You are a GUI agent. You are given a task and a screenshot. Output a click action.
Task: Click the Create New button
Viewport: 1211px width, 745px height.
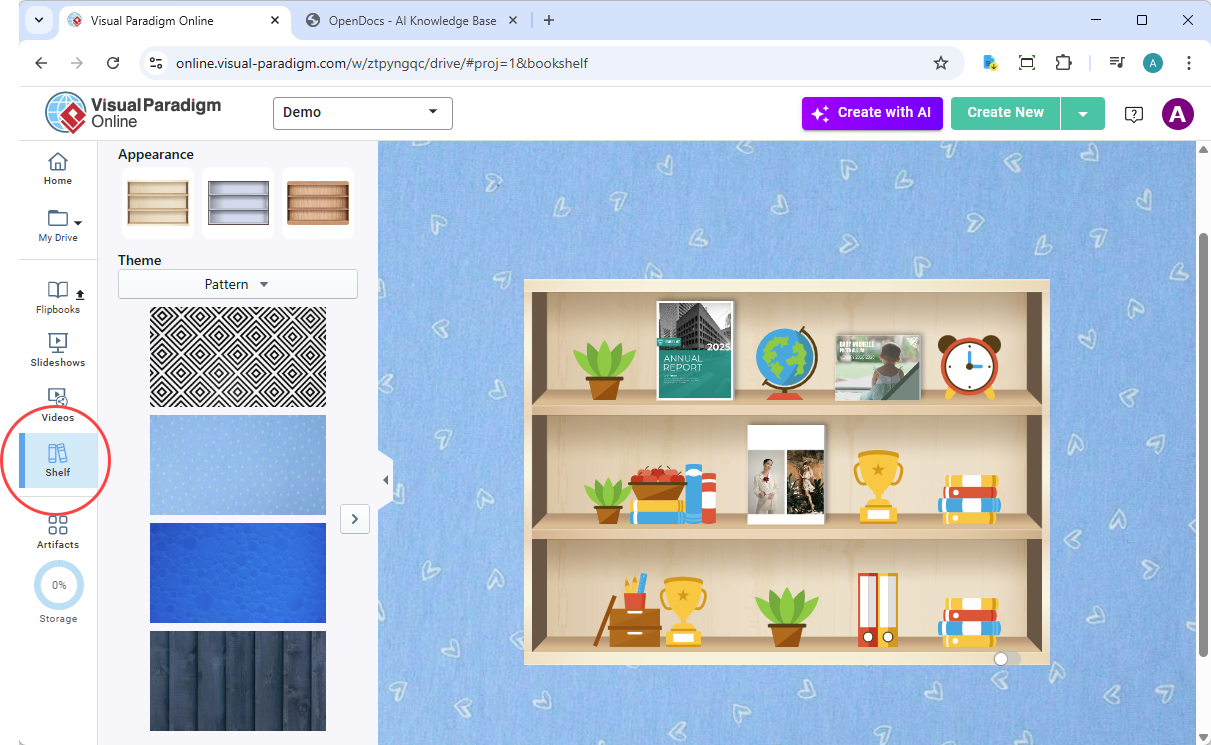[x=1005, y=113]
